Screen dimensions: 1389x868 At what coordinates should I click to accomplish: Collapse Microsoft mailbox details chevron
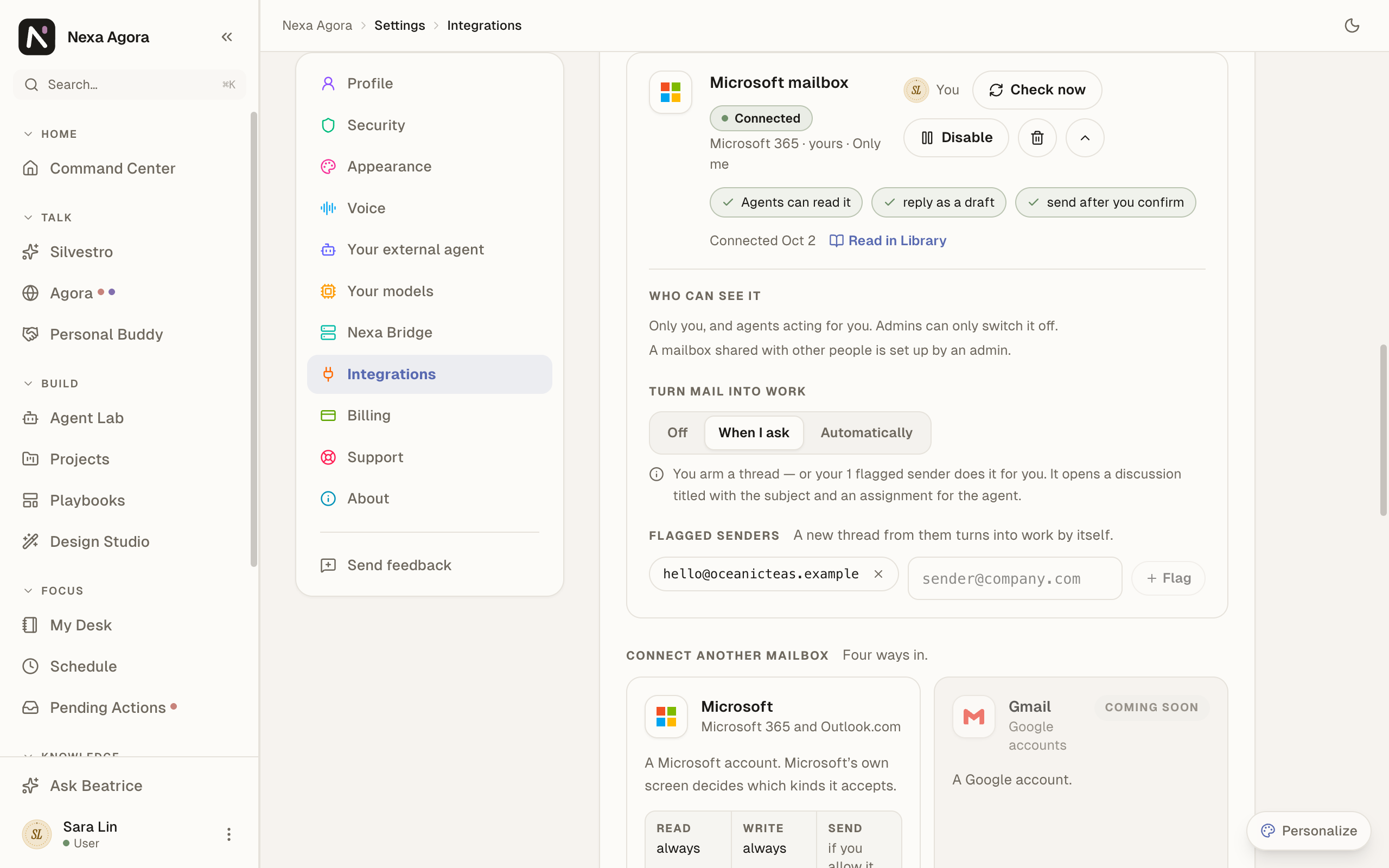pyautogui.click(x=1085, y=138)
